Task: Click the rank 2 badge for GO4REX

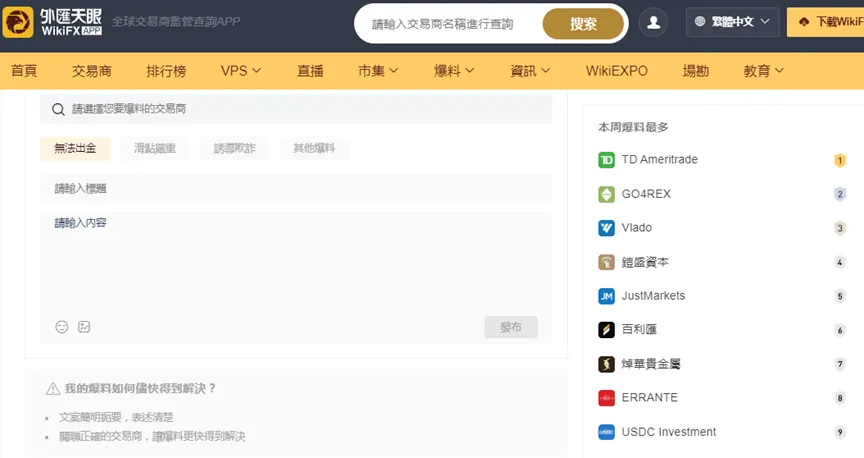Action: pyautogui.click(x=840, y=194)
